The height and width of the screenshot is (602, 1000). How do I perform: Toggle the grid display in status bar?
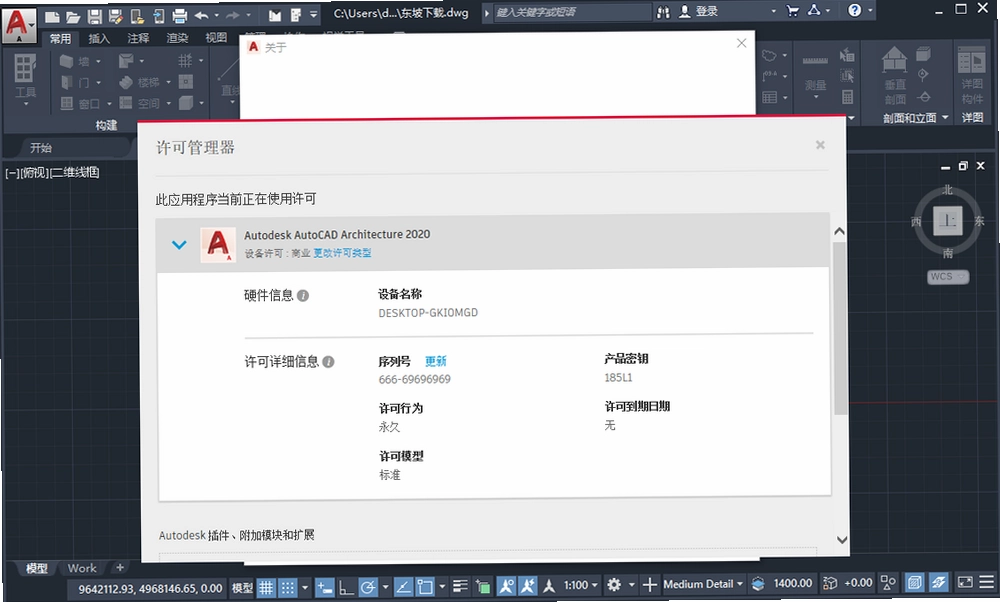[x=266, y=587]
